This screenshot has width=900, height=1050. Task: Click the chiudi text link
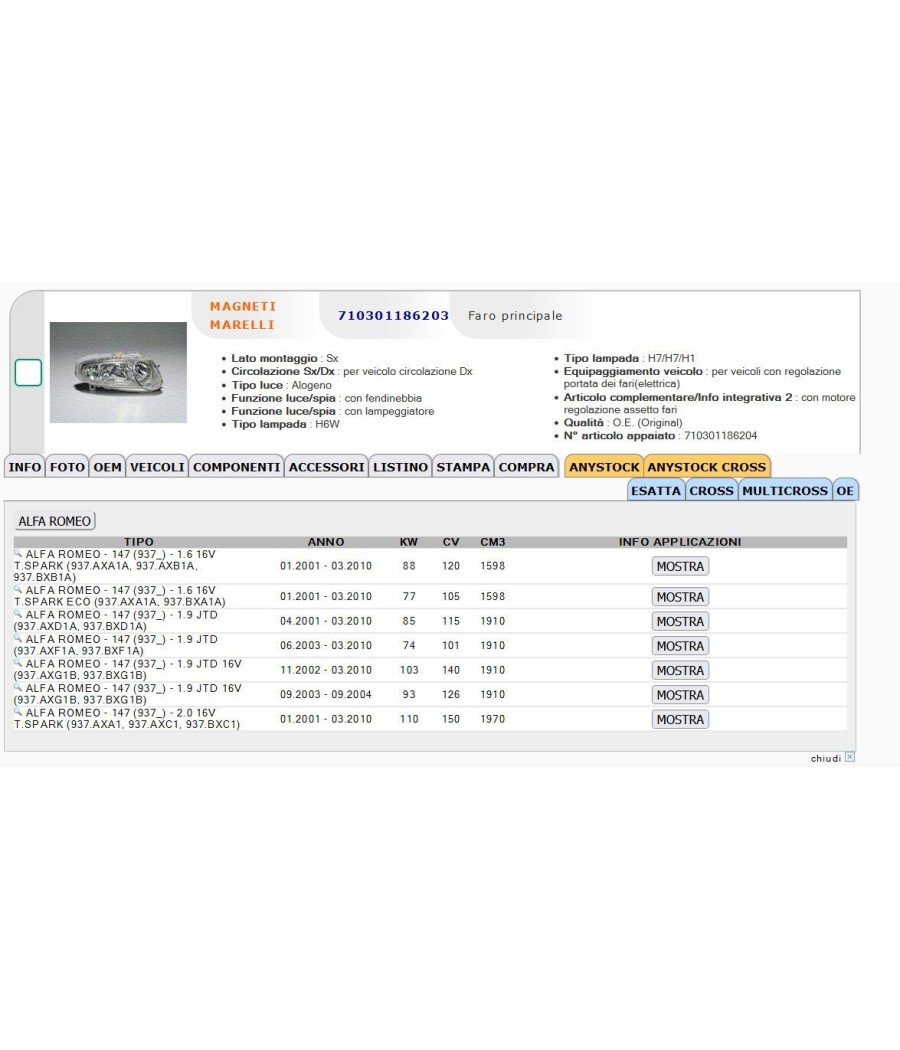pyautogui.click(x=826, y=758)
